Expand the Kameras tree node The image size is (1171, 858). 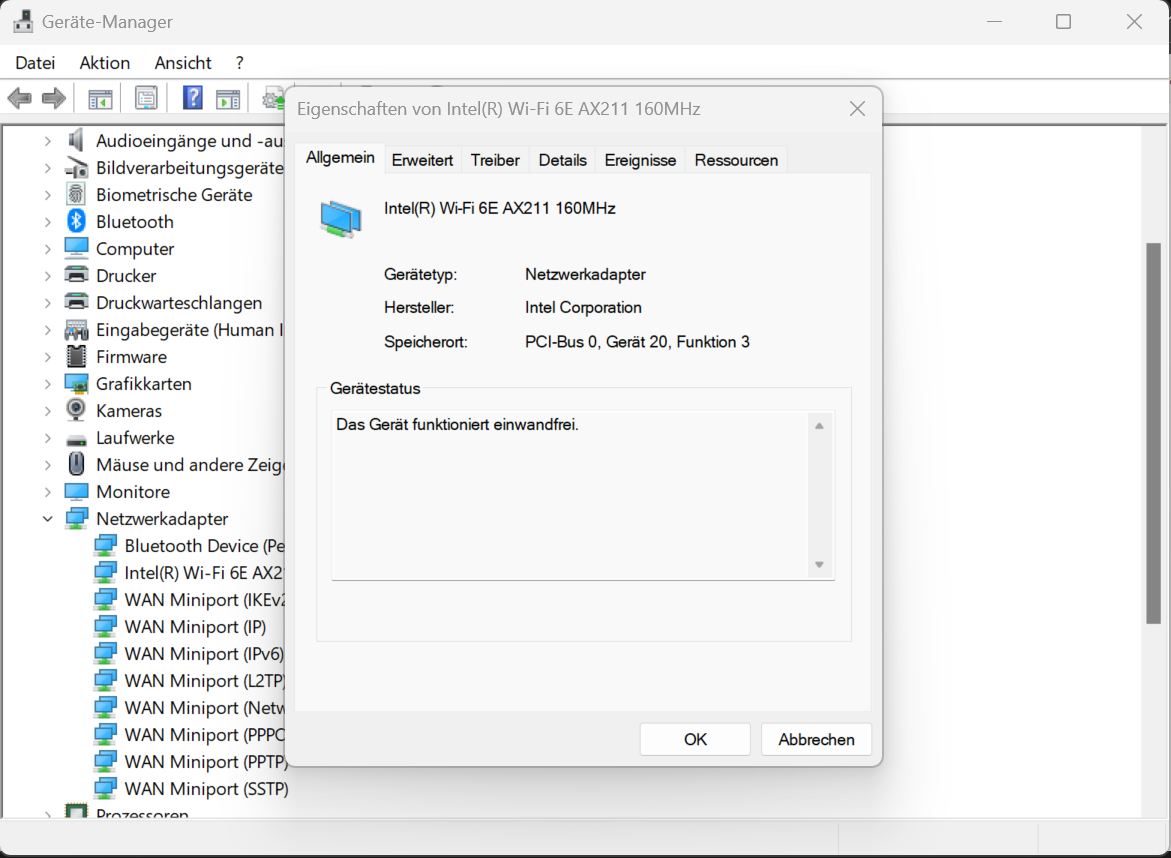pos(48,411)
